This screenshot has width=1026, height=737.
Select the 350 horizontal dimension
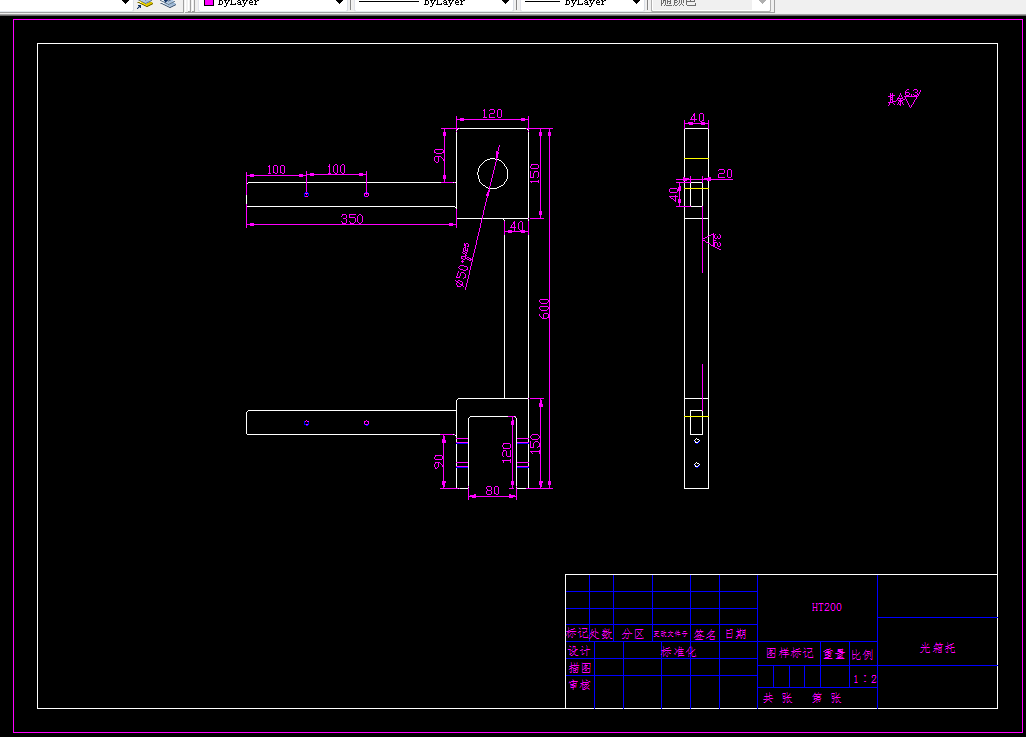pyautogui.click(x=352, y=219)
